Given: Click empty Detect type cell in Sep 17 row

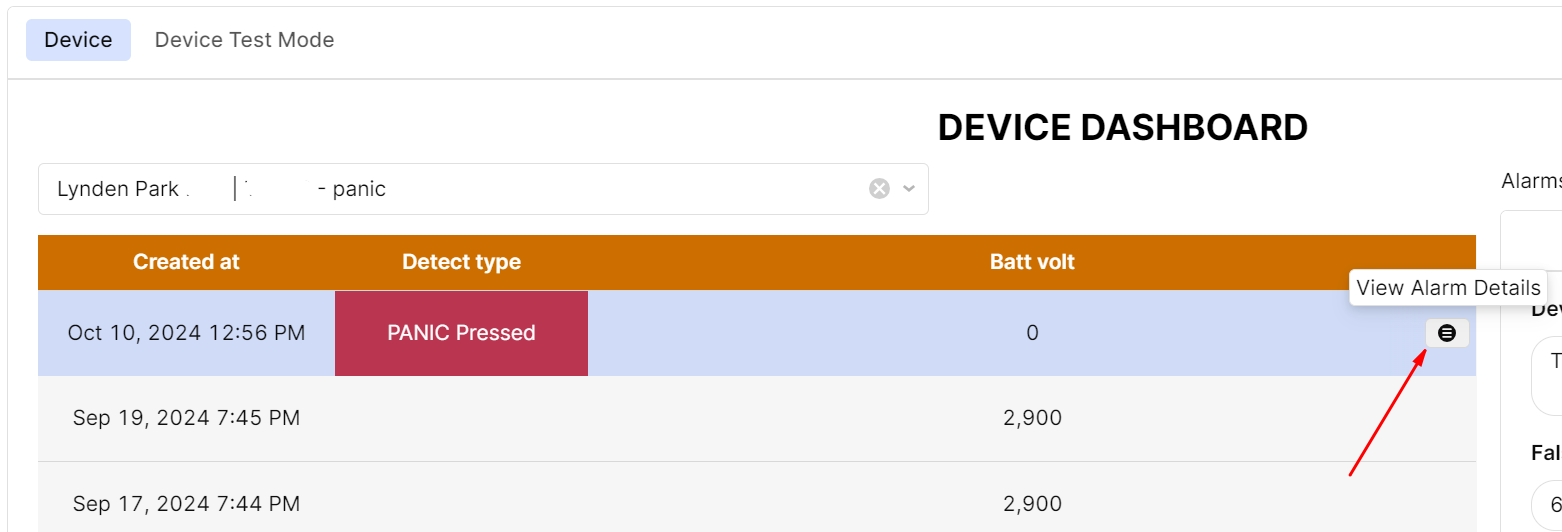Looking at the screenshot, I should [461, 503].
